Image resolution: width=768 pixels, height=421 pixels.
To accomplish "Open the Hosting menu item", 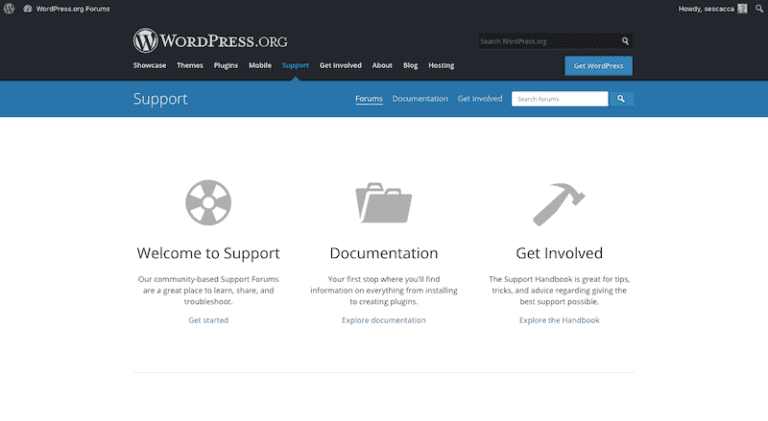I will (441, 65).
